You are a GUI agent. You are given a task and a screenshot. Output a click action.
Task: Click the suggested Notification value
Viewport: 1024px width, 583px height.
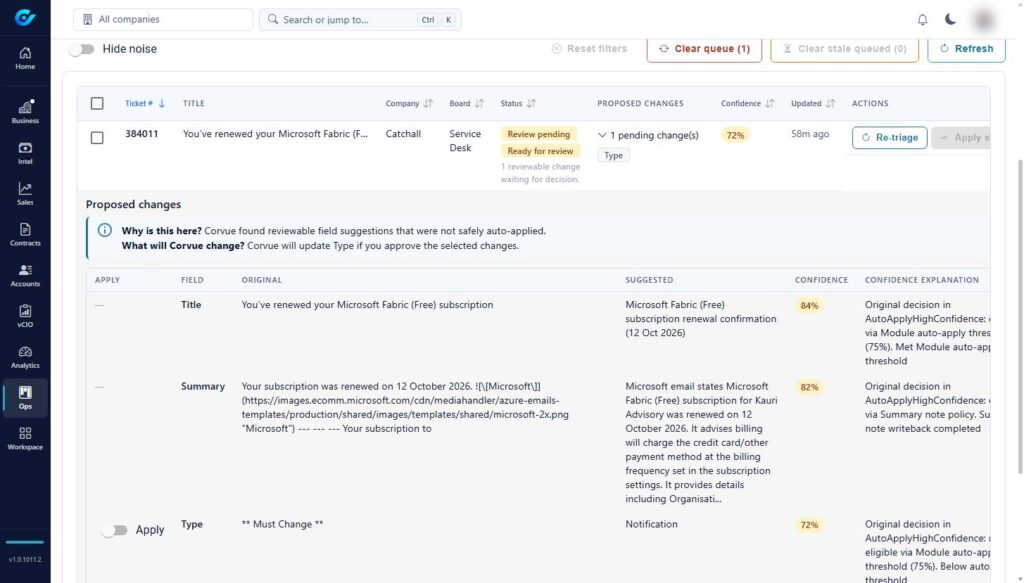(x=651, y=524)
